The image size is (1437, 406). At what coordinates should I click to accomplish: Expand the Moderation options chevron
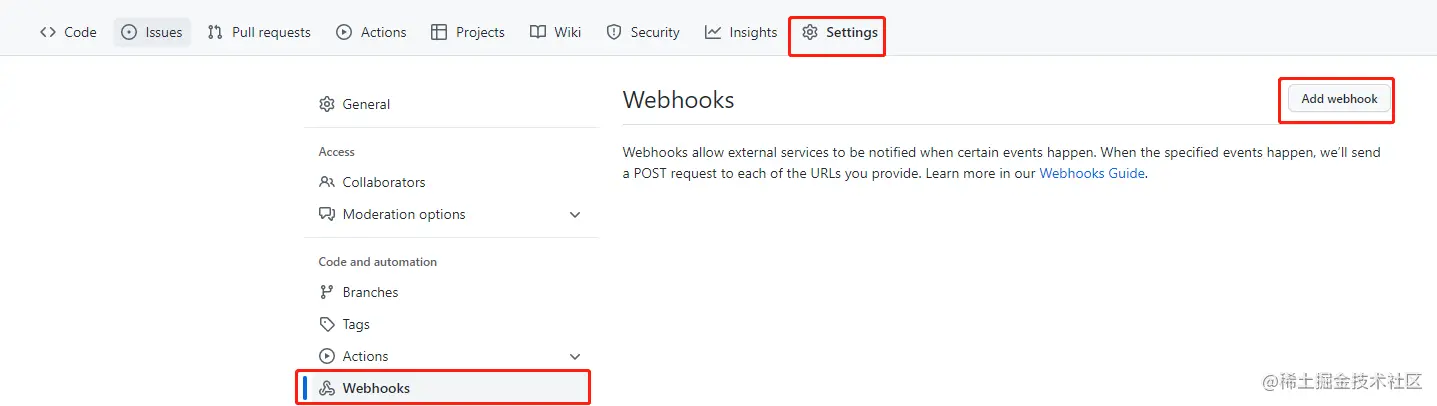tap(575, 214)
